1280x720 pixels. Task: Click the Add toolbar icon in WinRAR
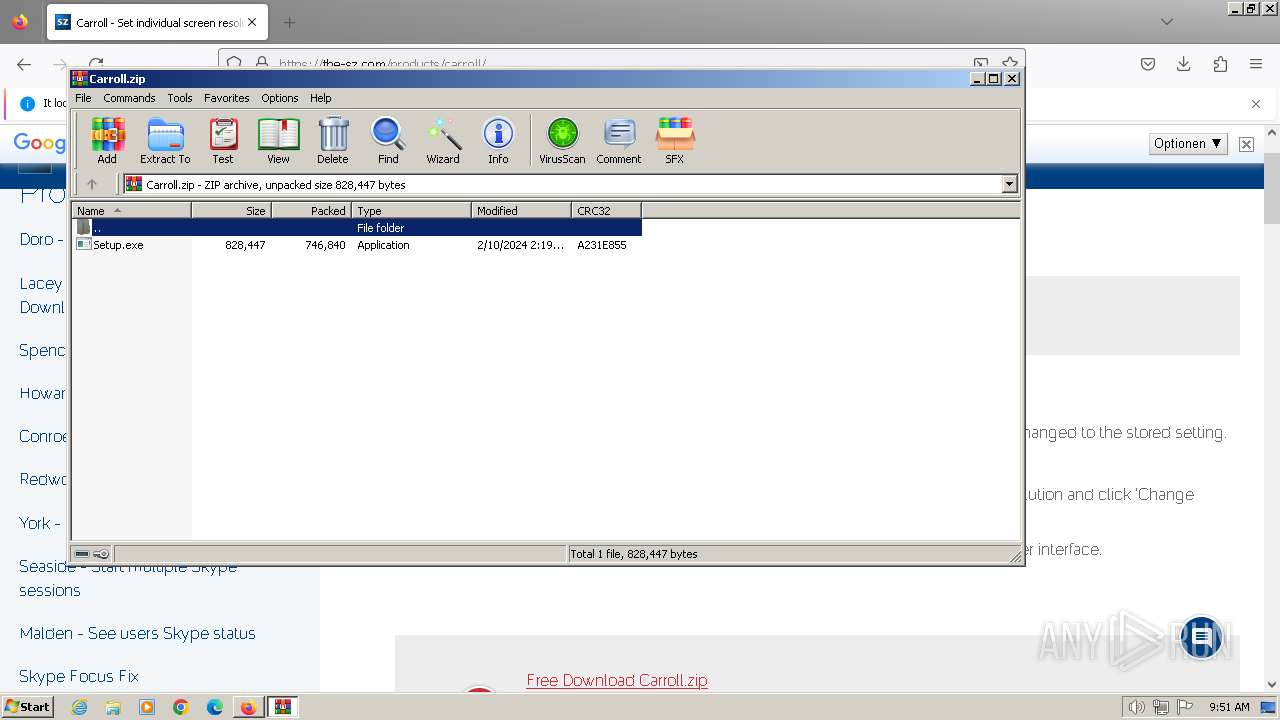pyautogui.click(x=107, y=140)
